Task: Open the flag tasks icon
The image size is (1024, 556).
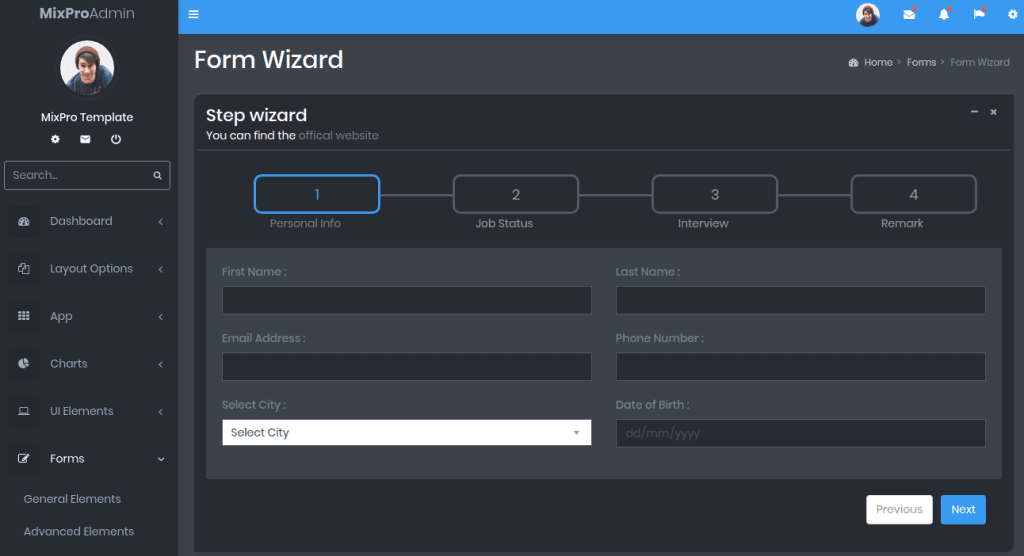Action: coord(978,14)
